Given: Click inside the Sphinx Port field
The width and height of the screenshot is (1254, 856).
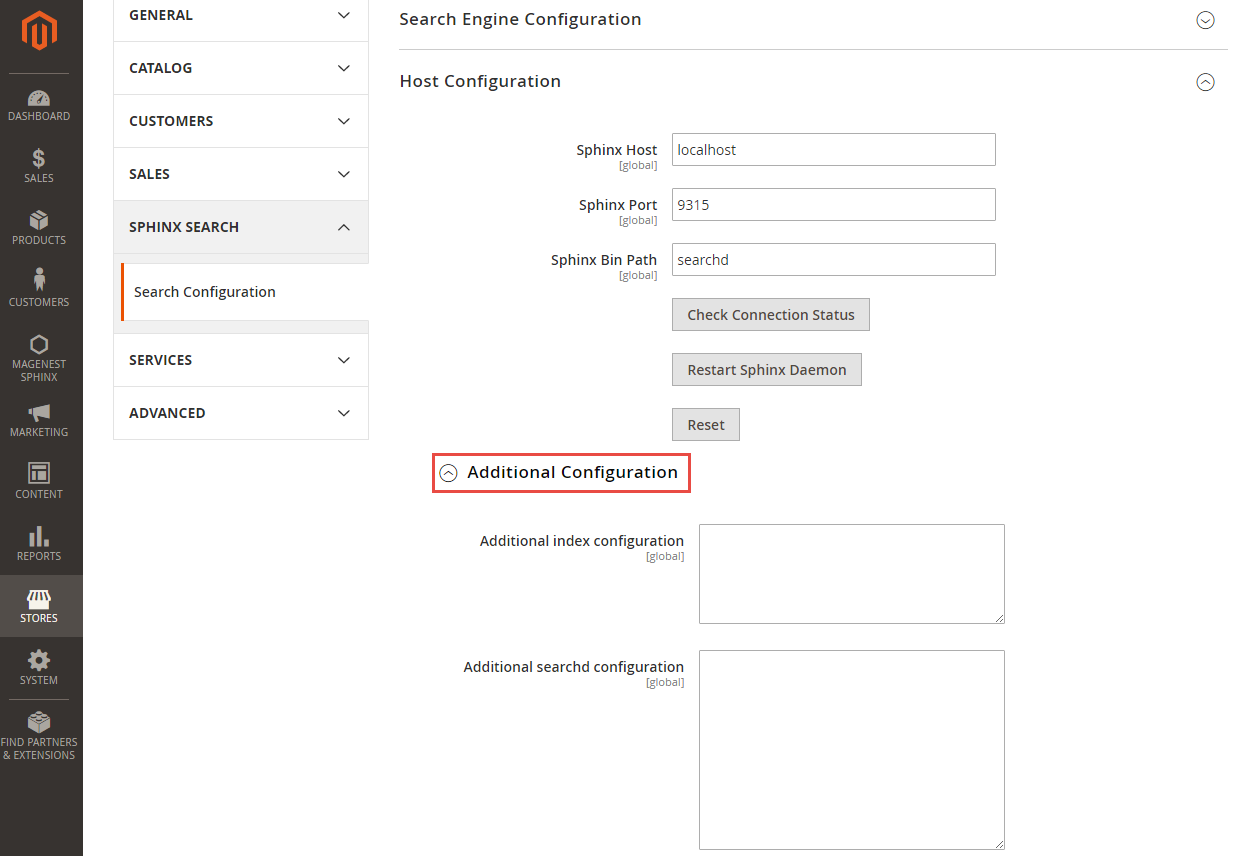Looking at the screenshot, I should [x=833, y=204].
